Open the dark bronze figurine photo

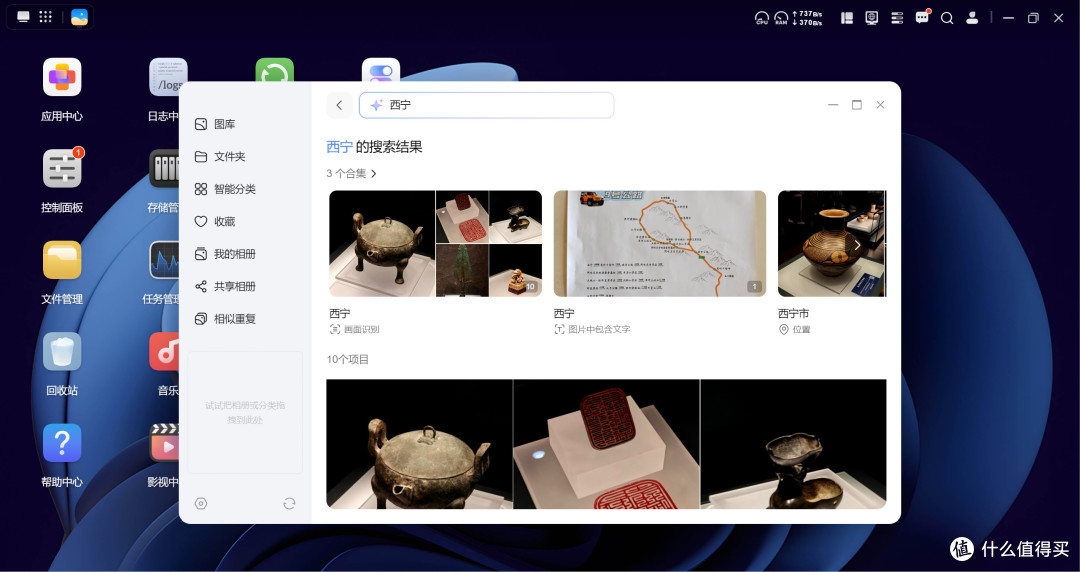[x=793, y=444]
